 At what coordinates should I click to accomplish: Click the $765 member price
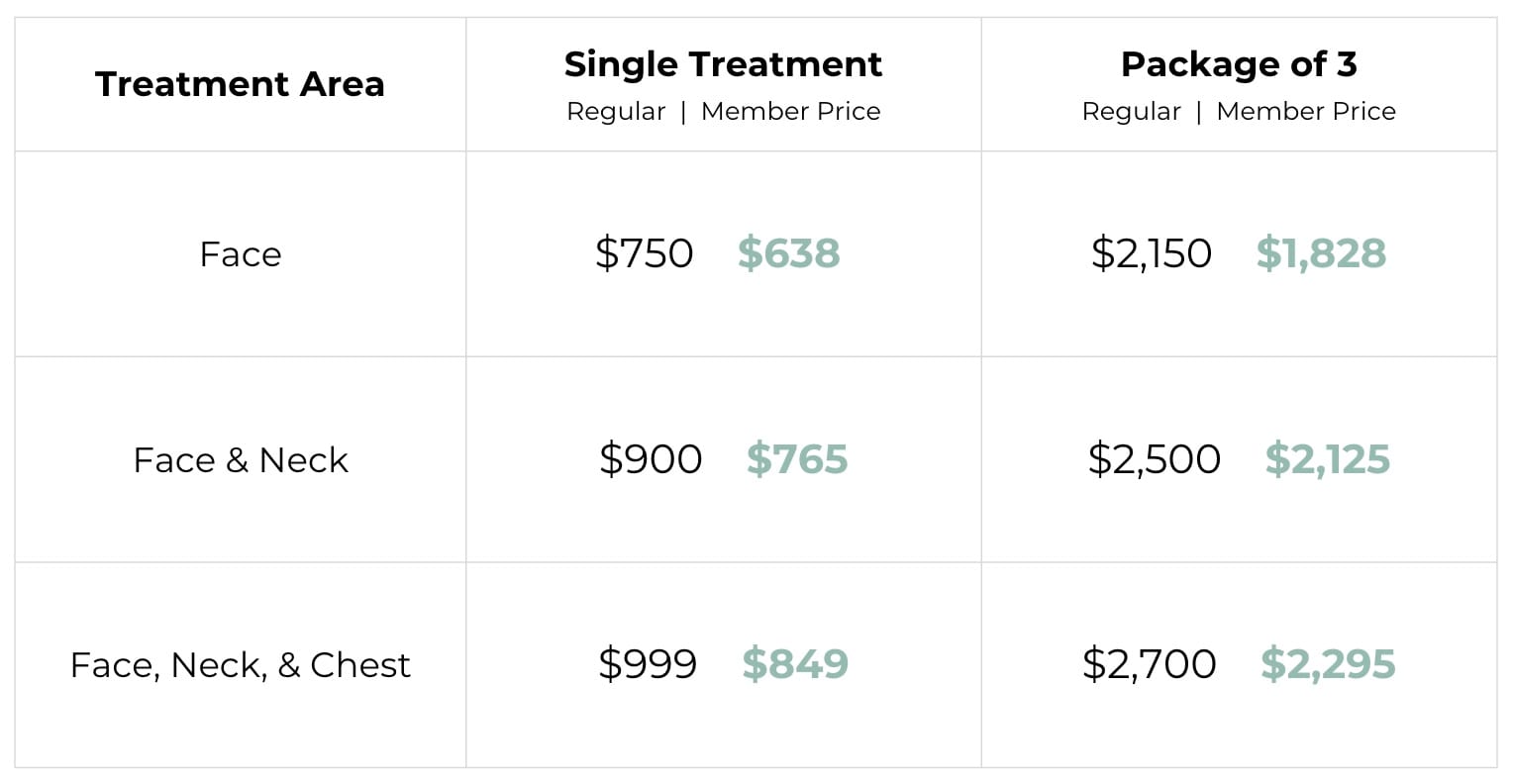point(797,459)
